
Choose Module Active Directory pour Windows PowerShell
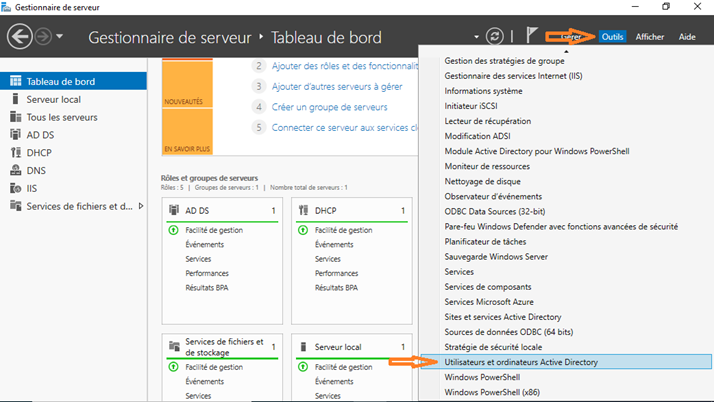[537, 151]
